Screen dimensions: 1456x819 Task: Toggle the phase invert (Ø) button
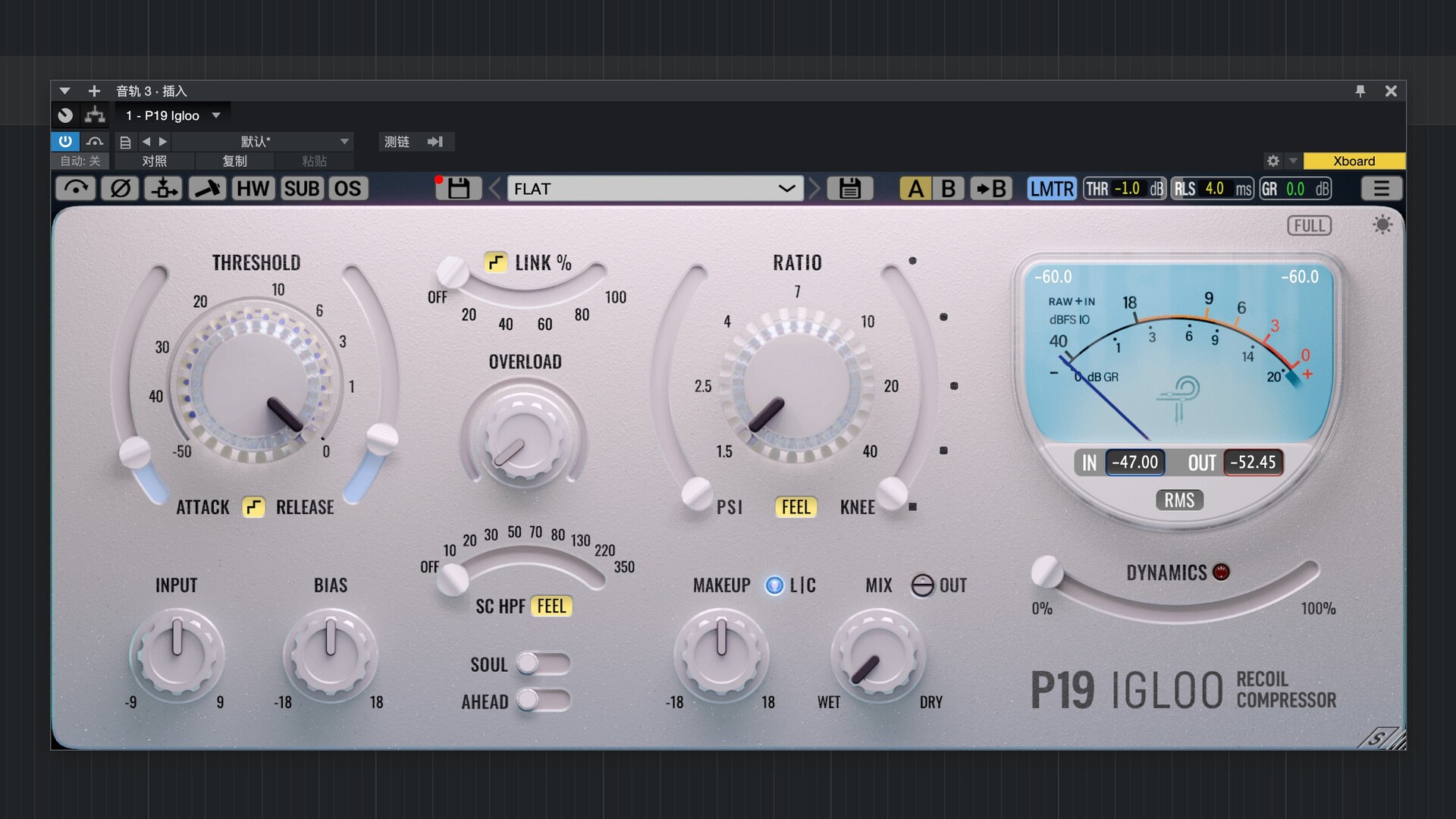(x=120, y=188)
